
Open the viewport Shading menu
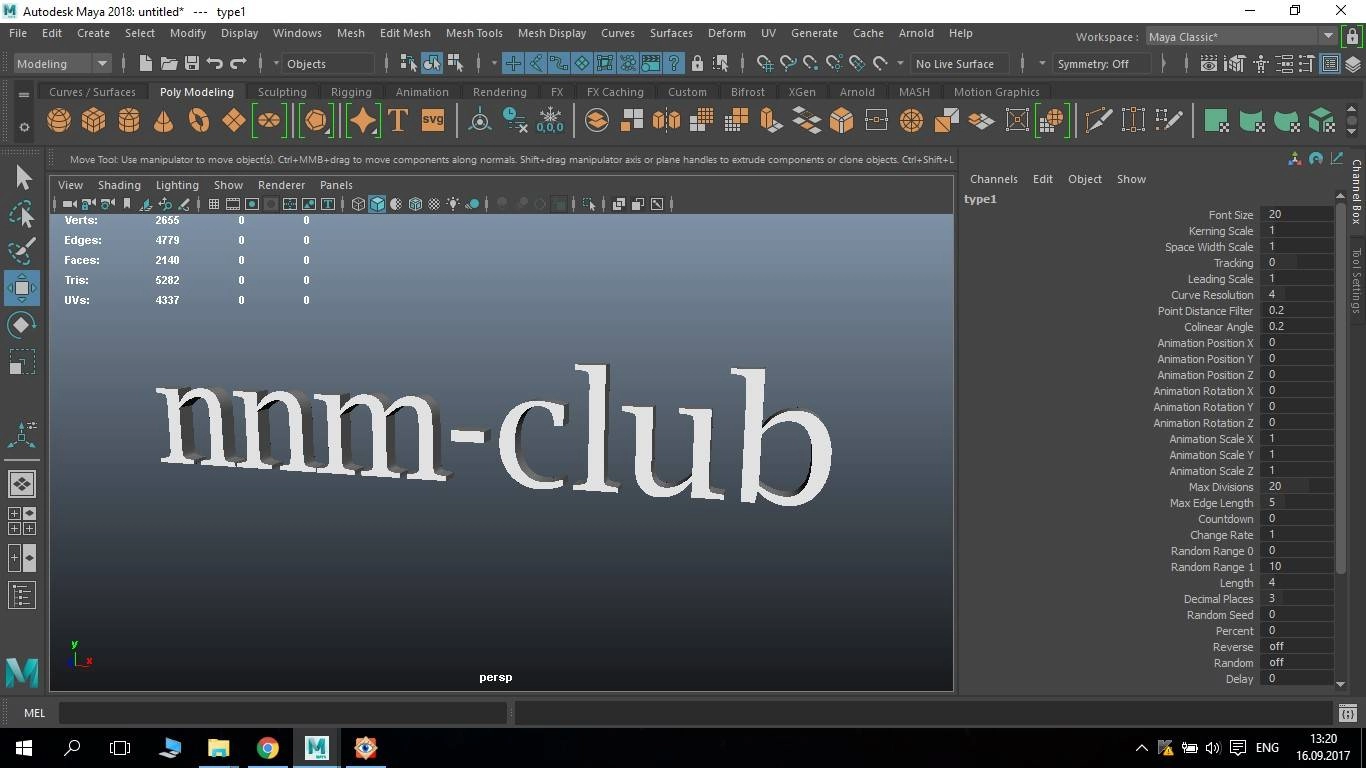[119, 185]
